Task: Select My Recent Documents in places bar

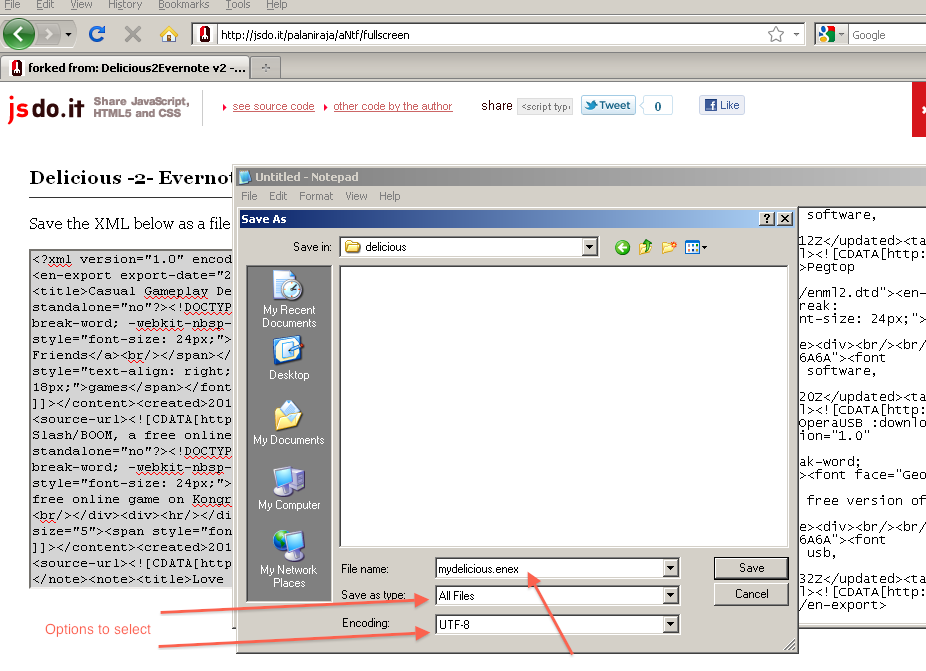Action: pyautogui.click(x=289, y=299)
